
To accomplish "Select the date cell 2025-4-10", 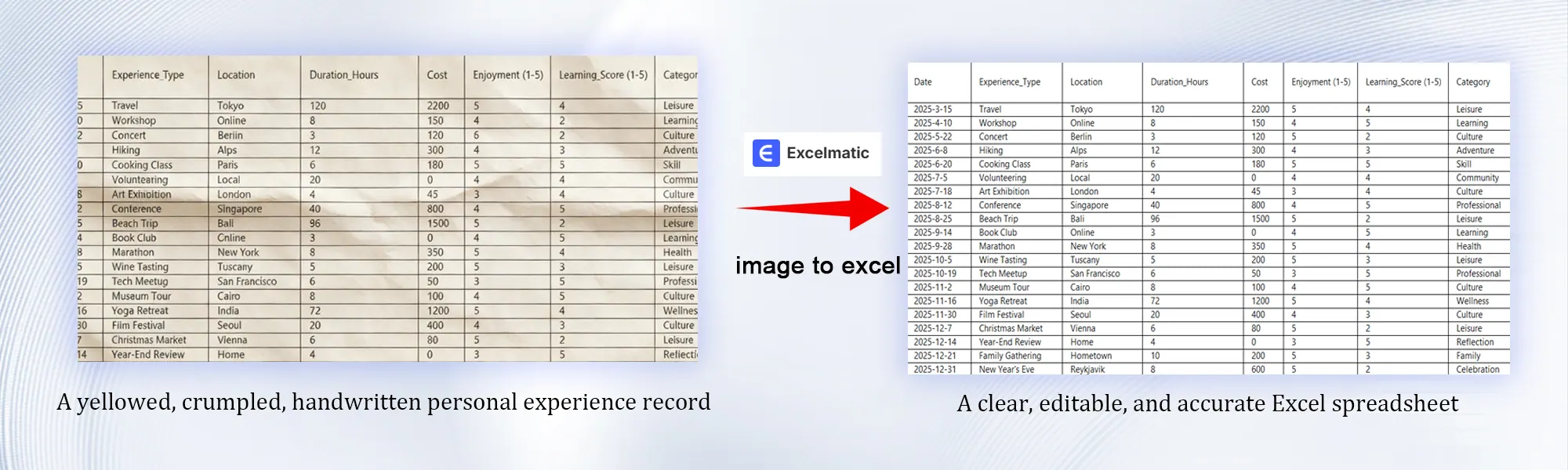I will point(932,123).
